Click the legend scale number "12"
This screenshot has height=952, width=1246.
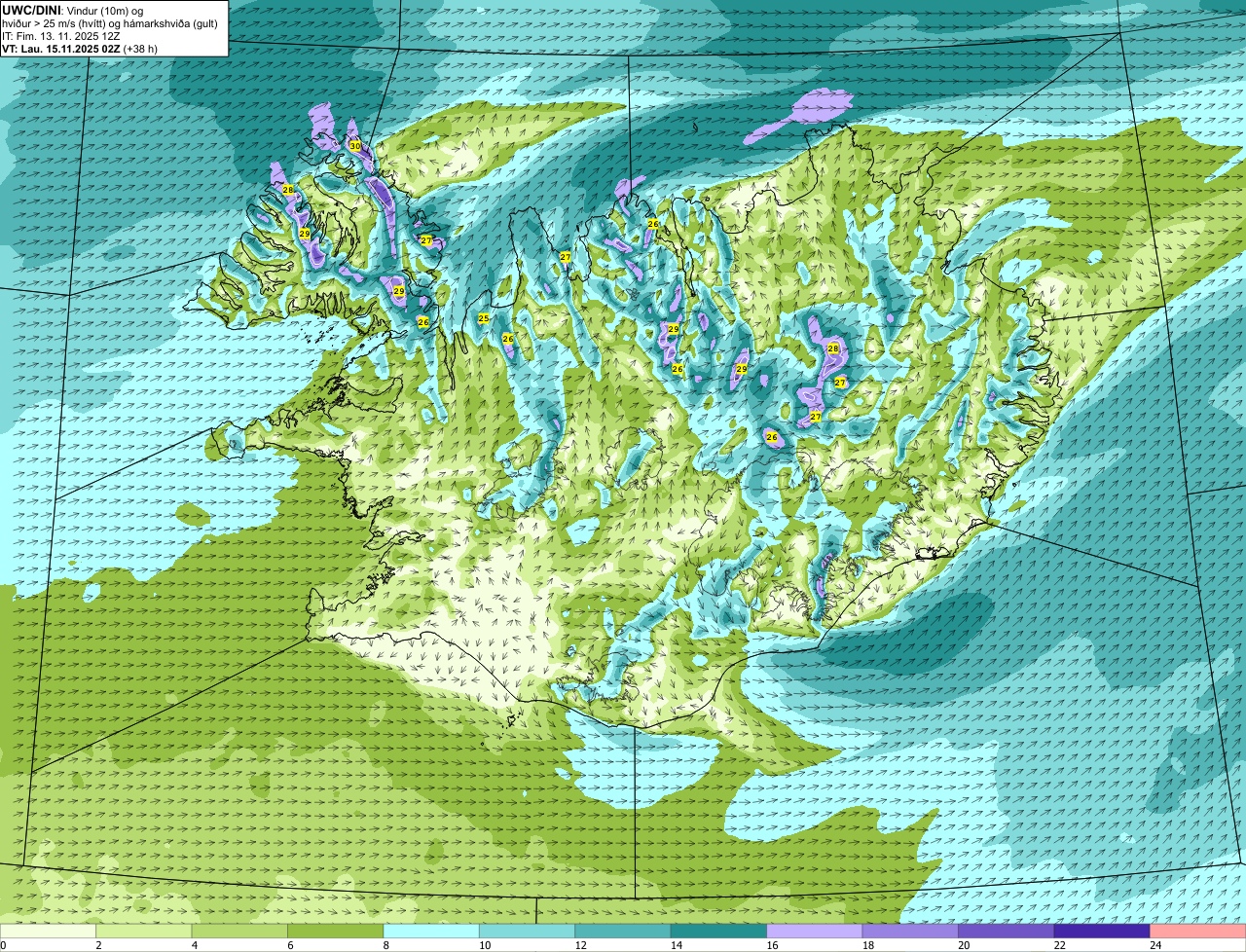pos(579,945)
